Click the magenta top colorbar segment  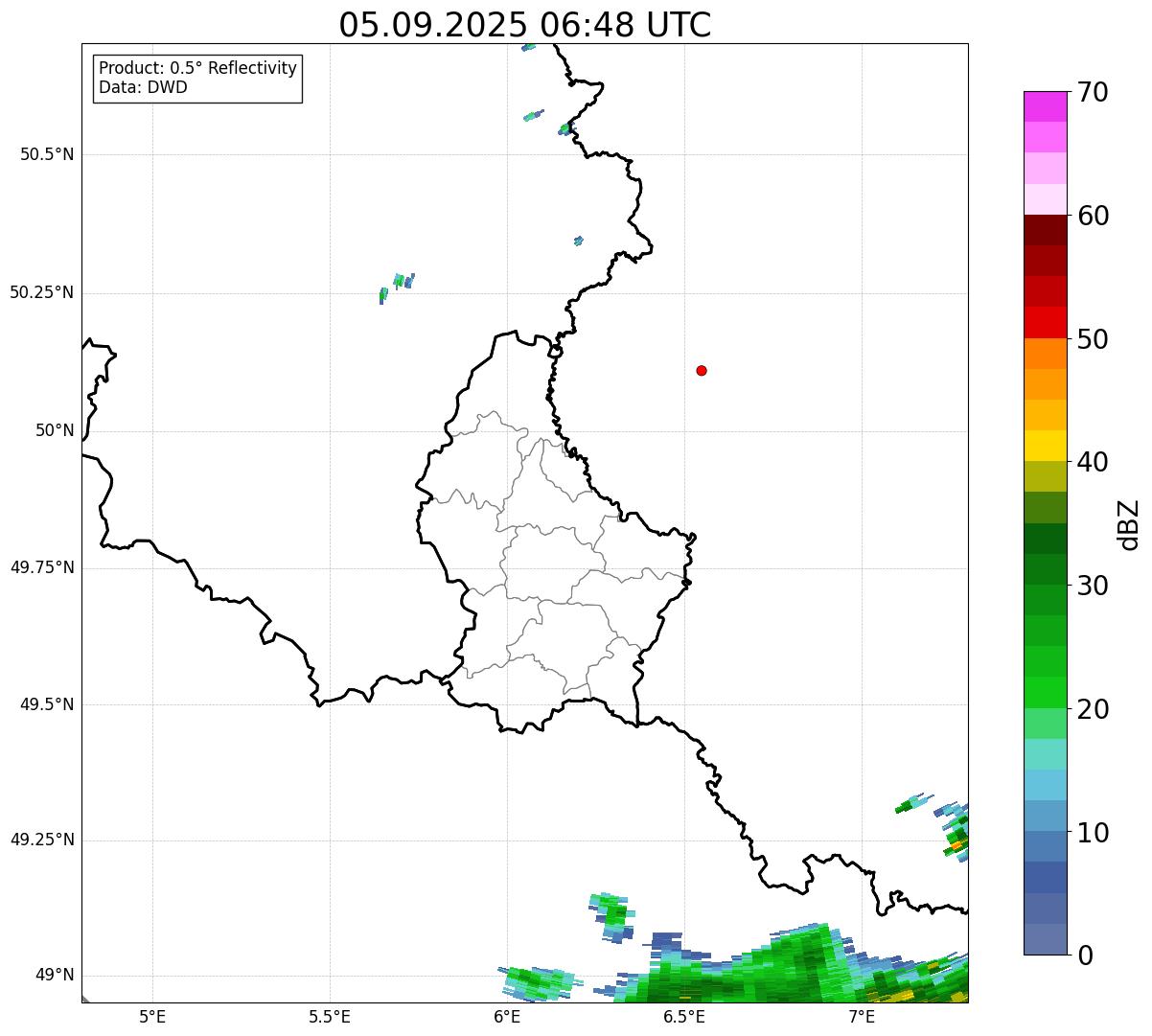tap(1045, 106)
